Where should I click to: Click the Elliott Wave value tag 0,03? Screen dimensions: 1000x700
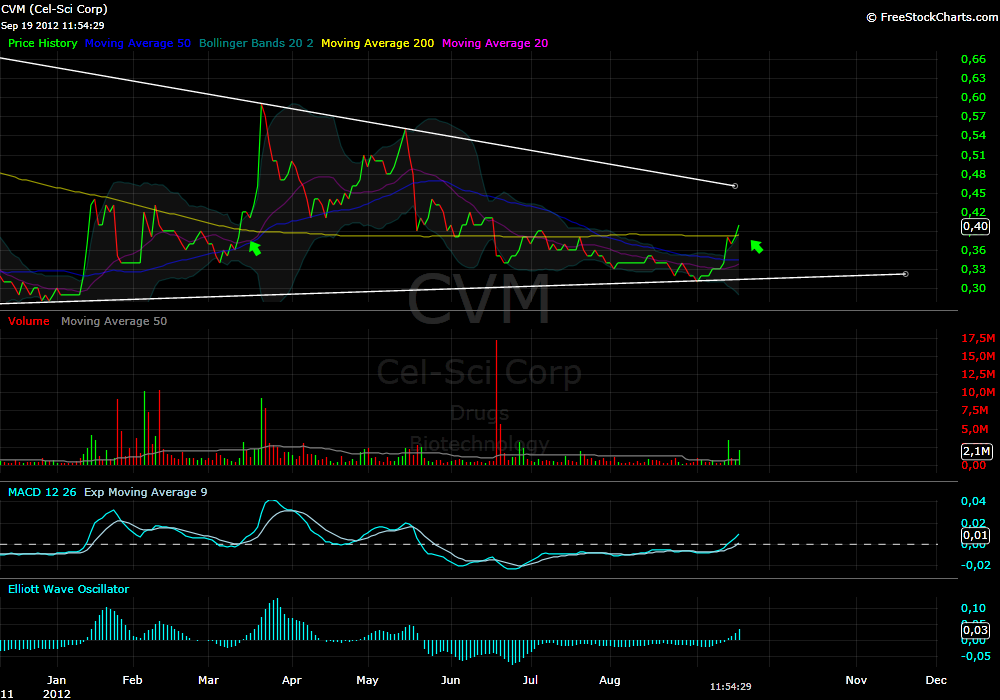(x=975, y=630)
